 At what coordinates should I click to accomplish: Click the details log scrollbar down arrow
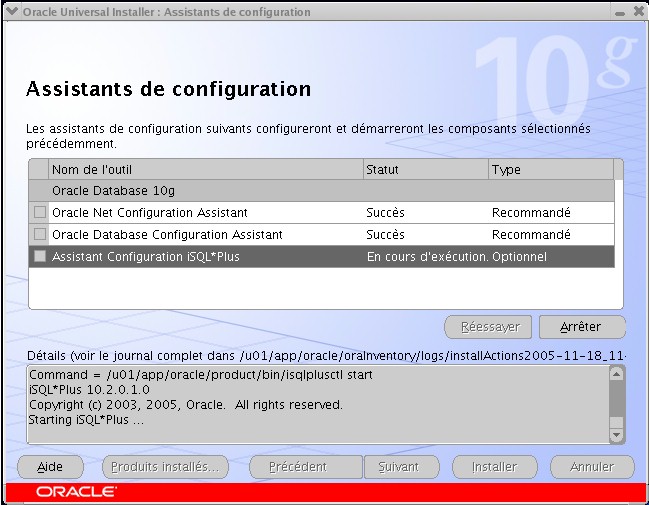pyautogui.click(x=616, y=435)
